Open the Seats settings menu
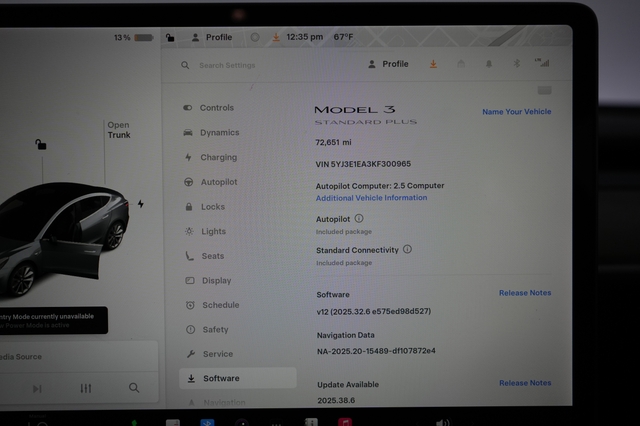 205,256
